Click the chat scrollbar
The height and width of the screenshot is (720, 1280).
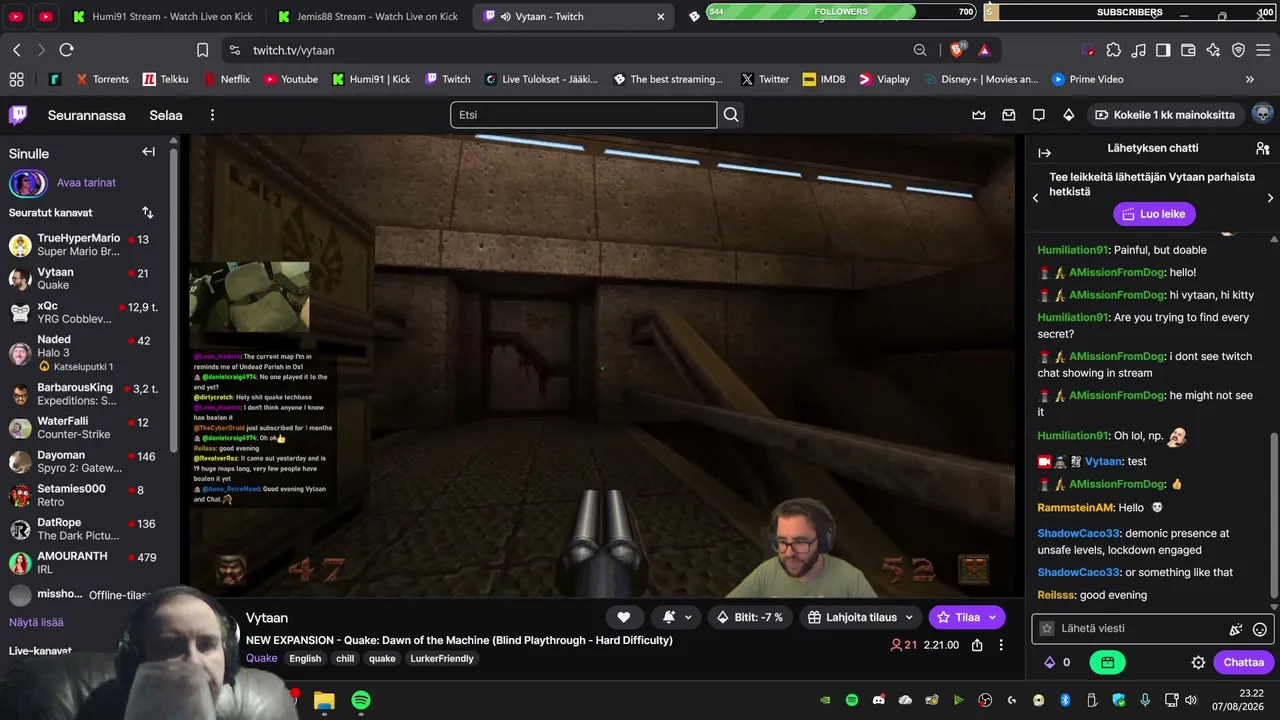[x=1274, y=517]
